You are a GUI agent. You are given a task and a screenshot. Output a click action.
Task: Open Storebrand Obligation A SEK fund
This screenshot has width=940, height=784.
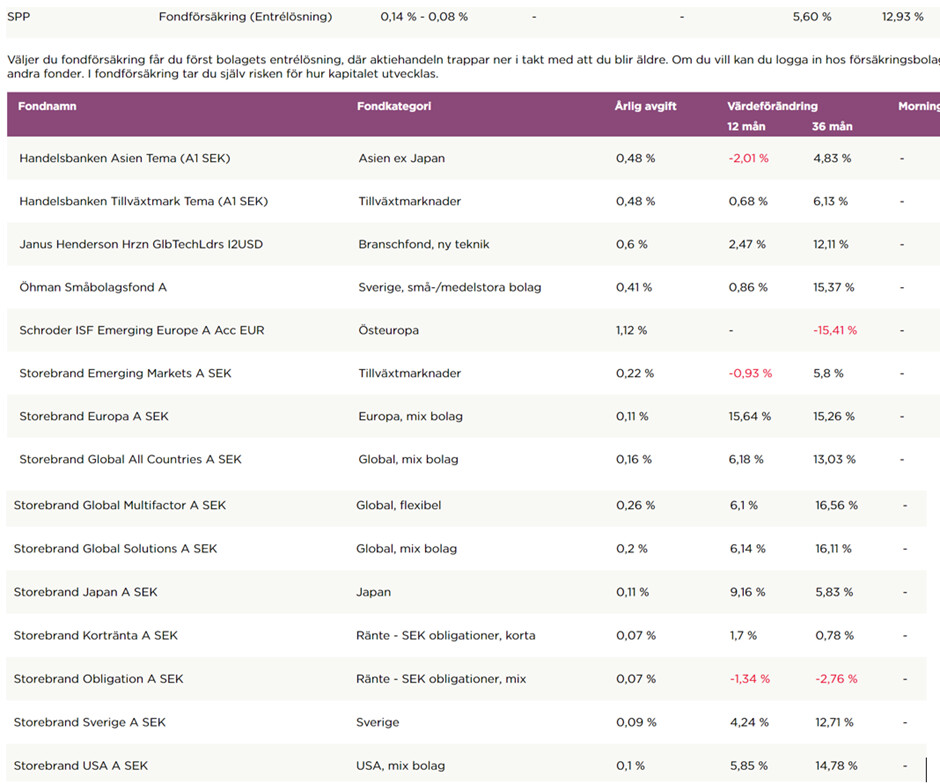(x=98, y=679)
